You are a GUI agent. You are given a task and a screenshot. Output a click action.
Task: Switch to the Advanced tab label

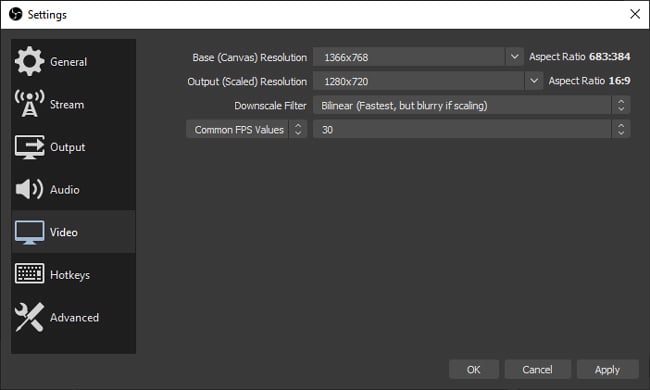point(74,318)
